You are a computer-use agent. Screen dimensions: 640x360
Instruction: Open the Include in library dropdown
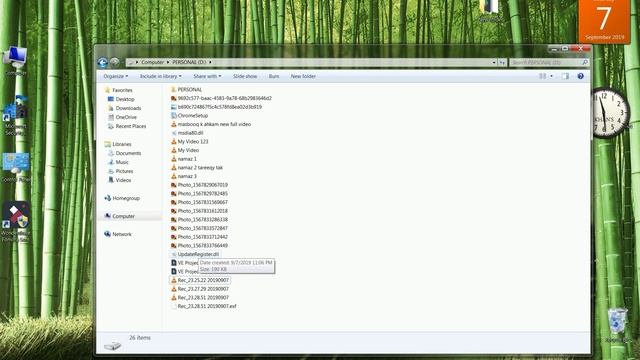(160, 76)
